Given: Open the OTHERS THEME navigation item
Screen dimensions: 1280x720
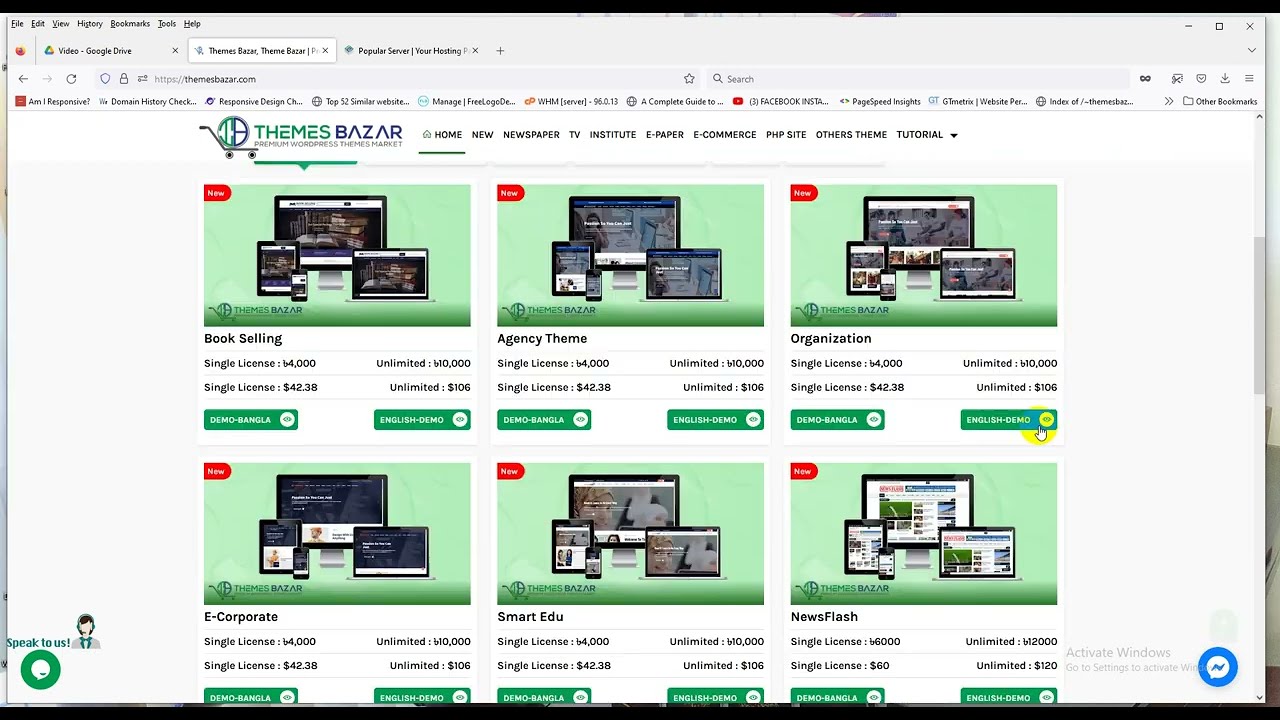Looking at the screenshot, I should [851, 135].
